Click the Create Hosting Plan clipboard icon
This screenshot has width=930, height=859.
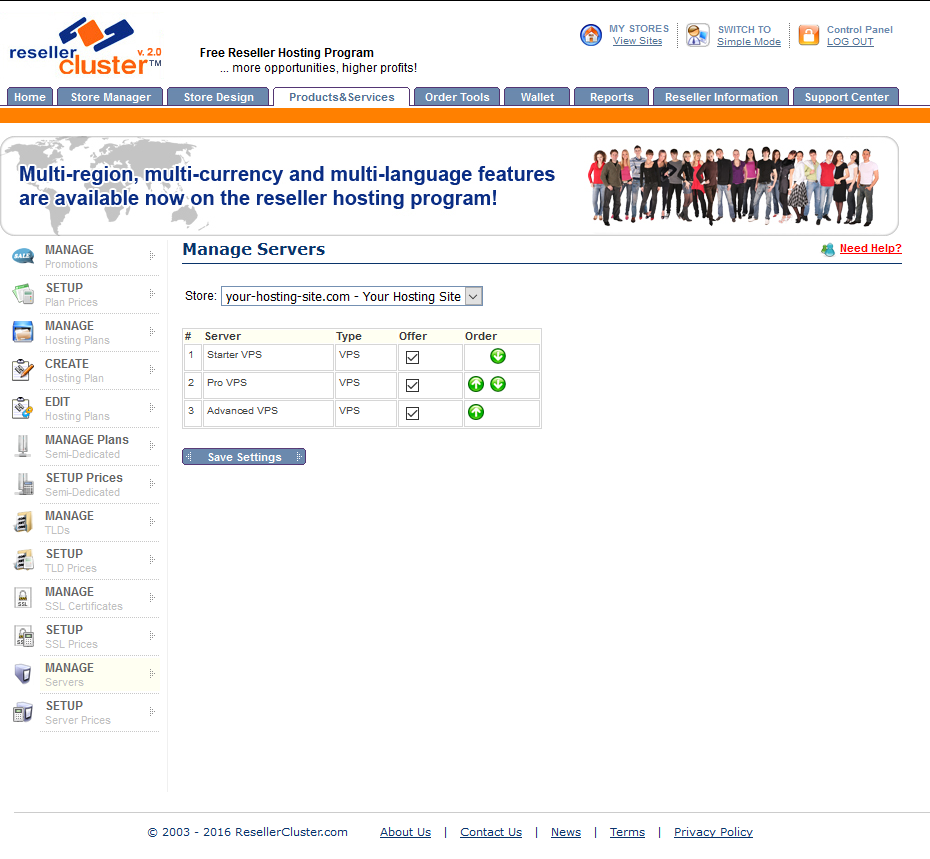click(x=23, y=370)
